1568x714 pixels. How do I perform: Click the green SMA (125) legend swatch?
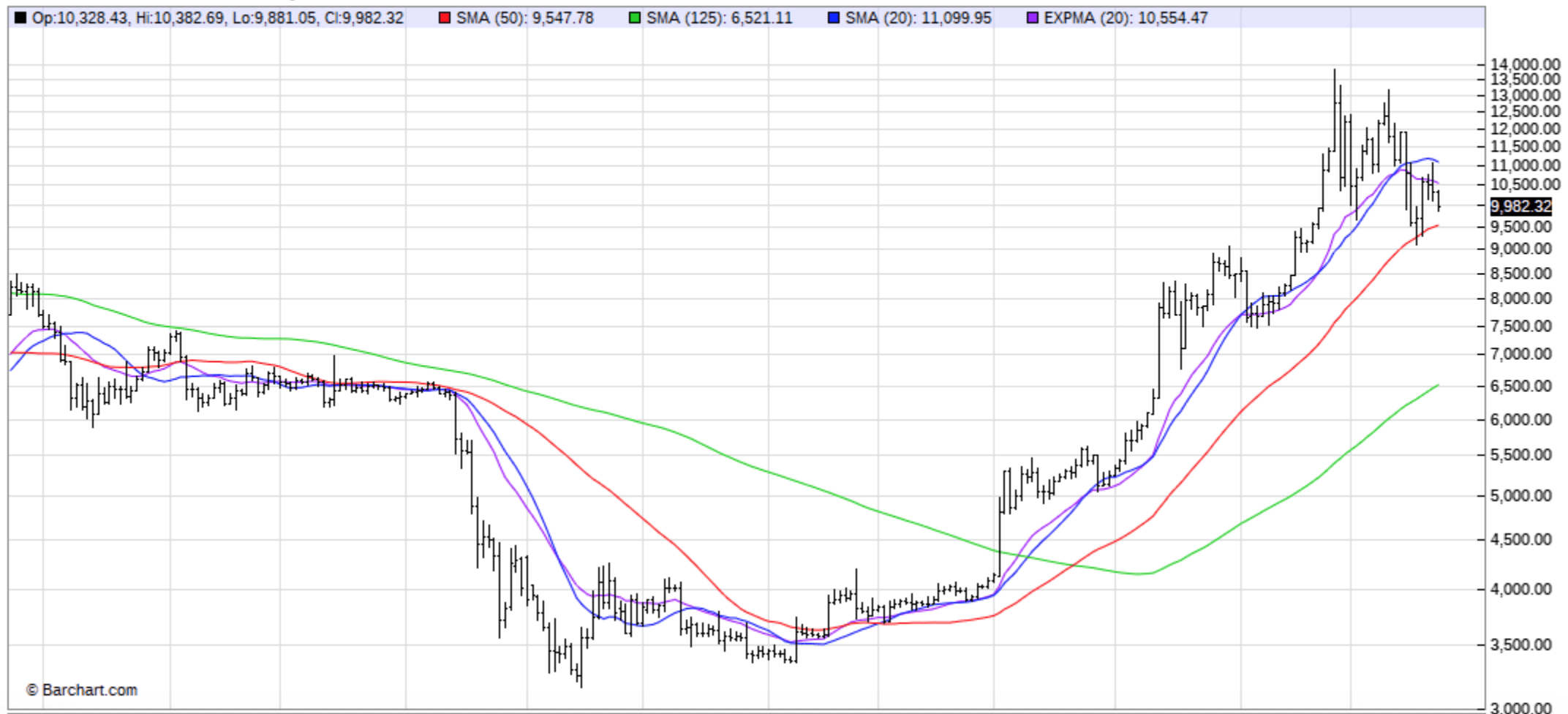[635, 18]
